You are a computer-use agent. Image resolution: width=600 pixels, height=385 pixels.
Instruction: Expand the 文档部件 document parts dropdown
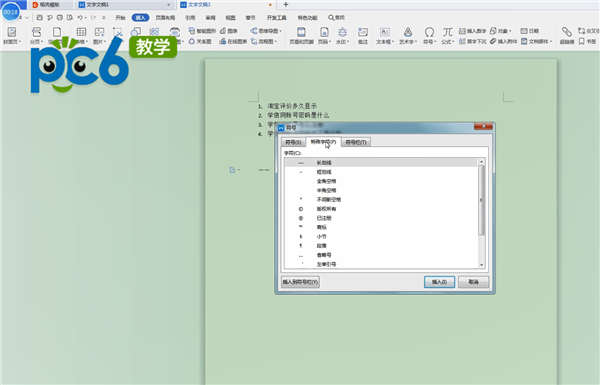(536, 41)
